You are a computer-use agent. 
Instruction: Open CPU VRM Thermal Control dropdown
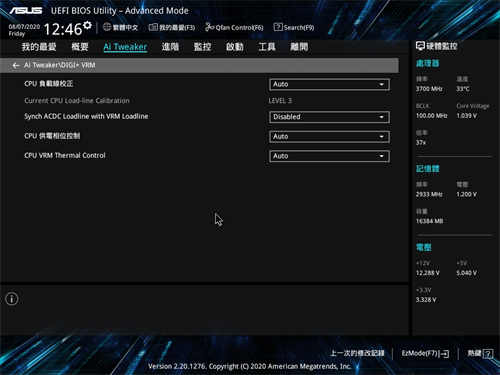coord(329,156)
